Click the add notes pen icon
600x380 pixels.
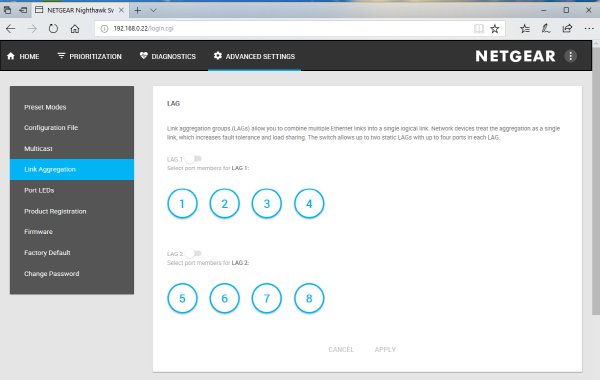tap(546, 29)
